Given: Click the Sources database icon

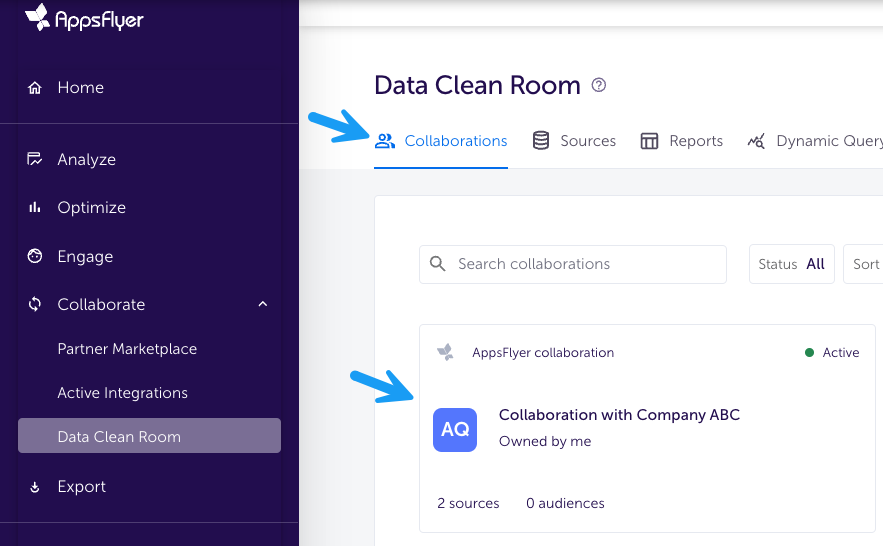Looking at the screenshot, I should point(541,141).
